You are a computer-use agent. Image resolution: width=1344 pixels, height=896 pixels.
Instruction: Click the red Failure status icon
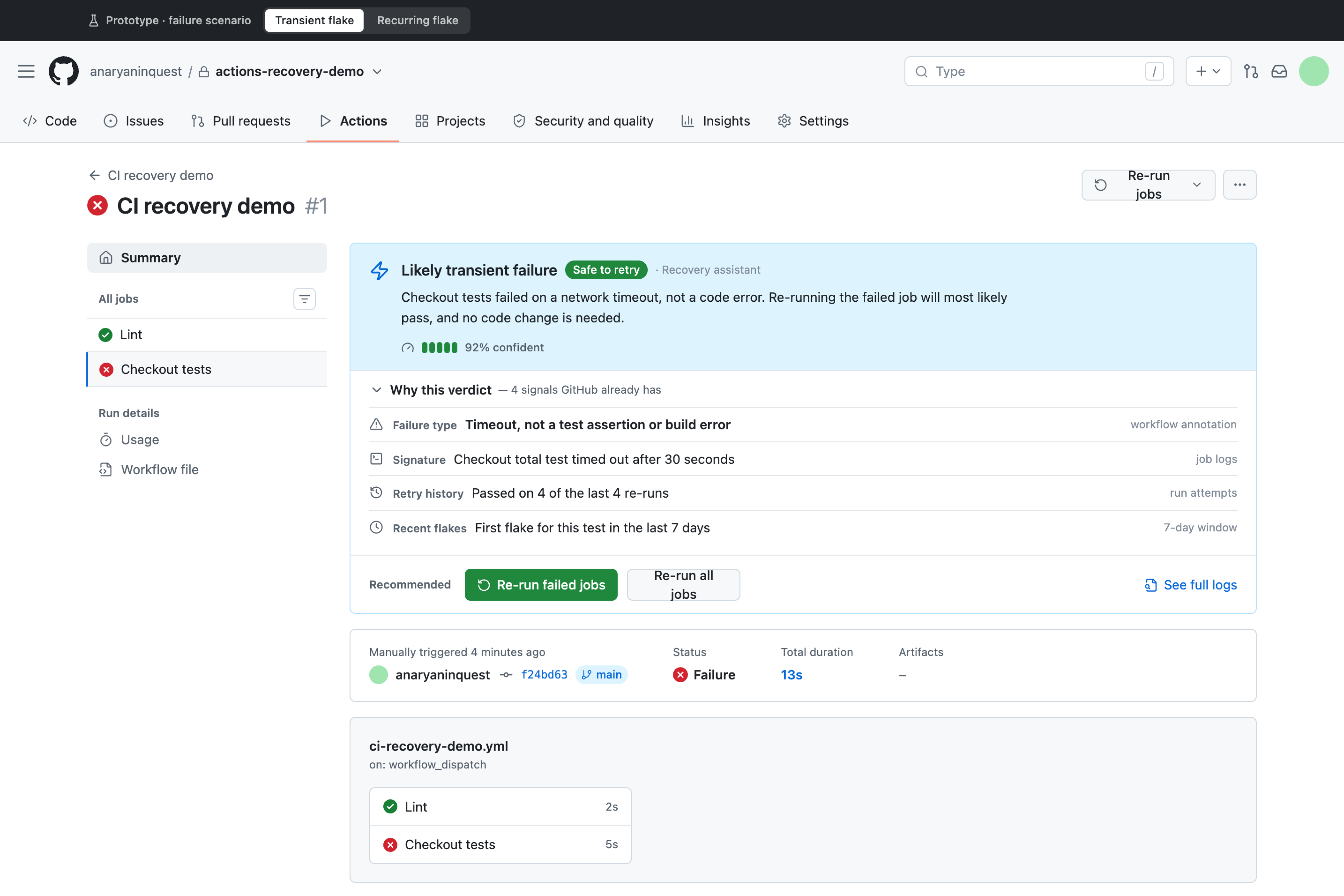pyautogui.click(x=680, y=675)
